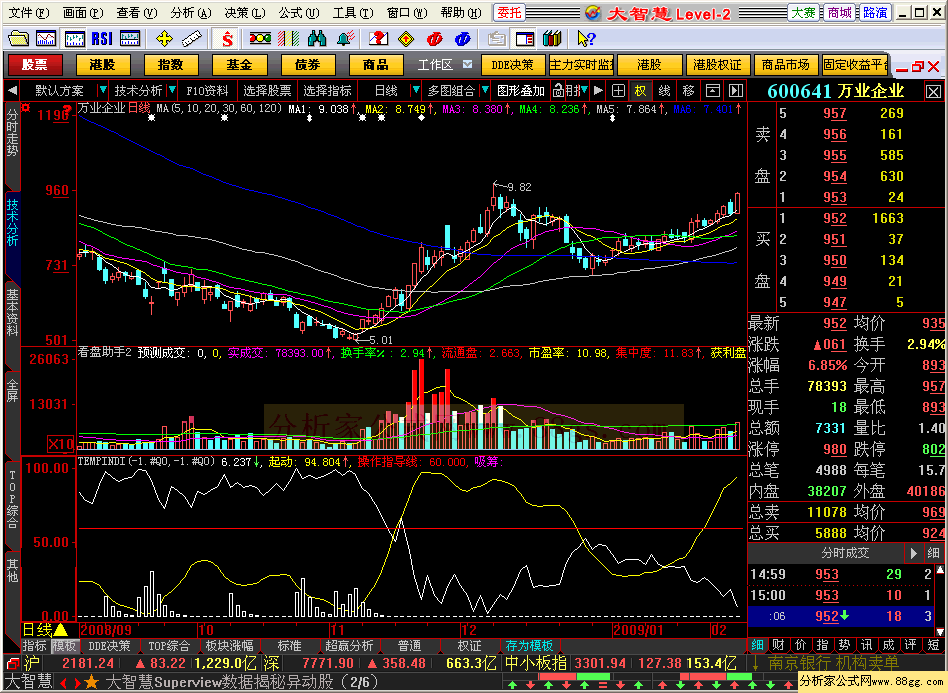The width and height of the screenshot is (948, 693).
Task: Click the play arrow in chart toolbar
Action: pos(598,91)
